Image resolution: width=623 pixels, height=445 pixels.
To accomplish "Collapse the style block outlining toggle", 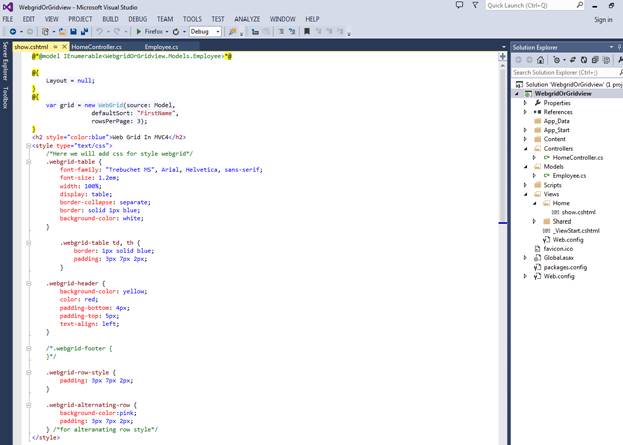I will coord(28,145).
